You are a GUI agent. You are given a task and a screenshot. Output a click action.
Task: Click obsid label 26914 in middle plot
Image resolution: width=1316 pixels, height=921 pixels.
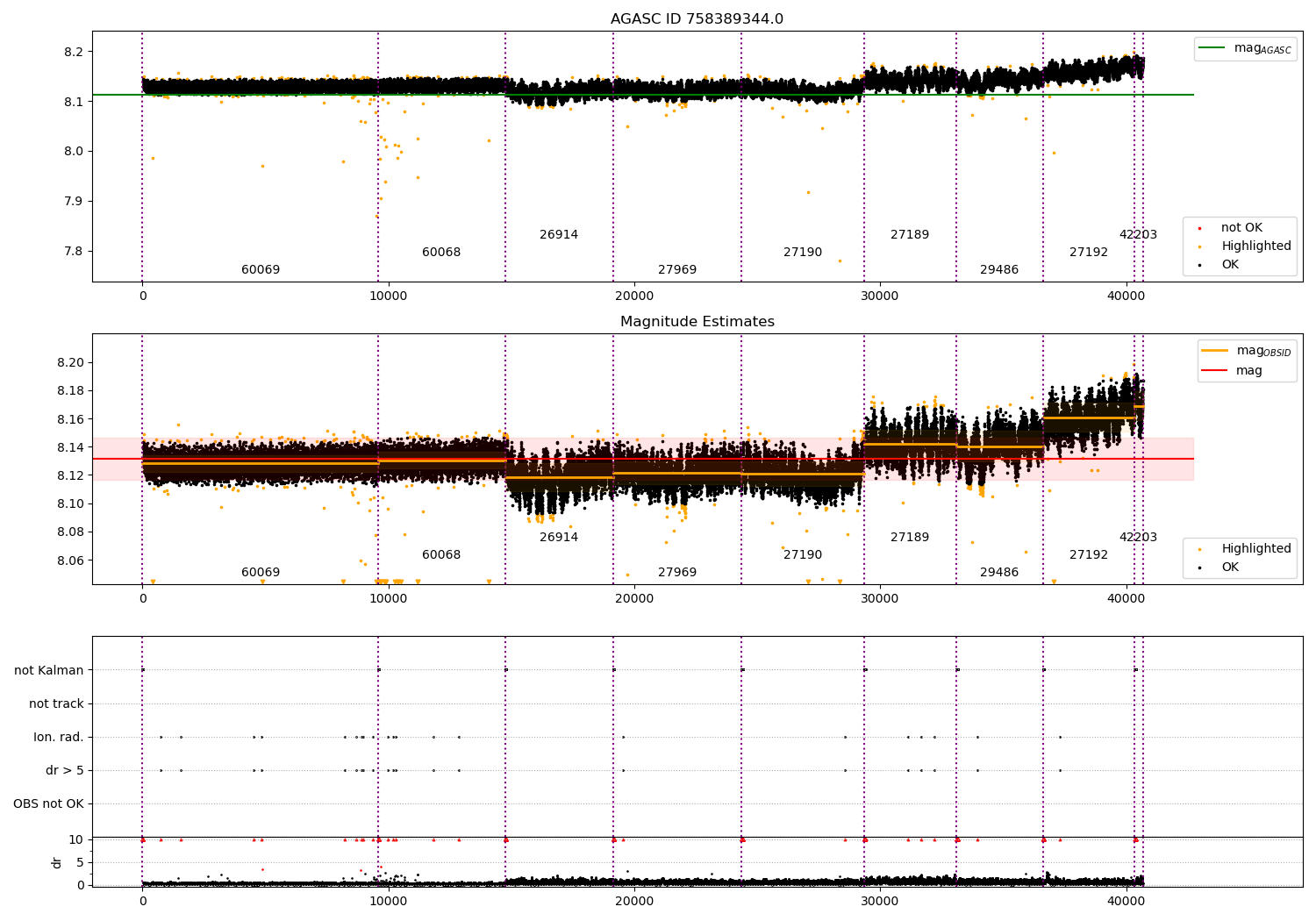pos(559,538)
